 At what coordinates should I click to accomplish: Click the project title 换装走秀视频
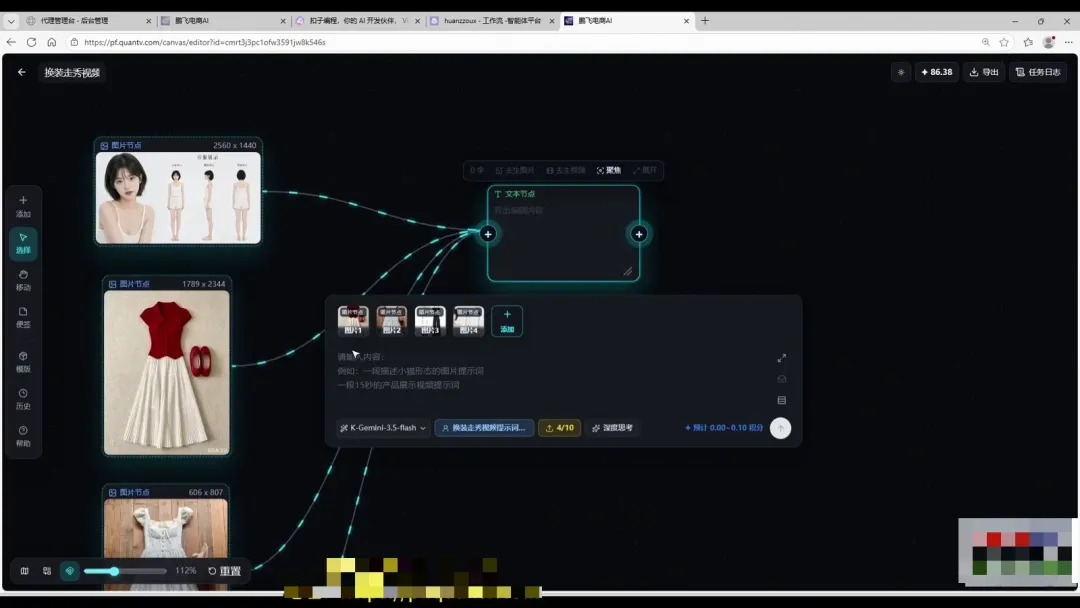click(72, 72)
